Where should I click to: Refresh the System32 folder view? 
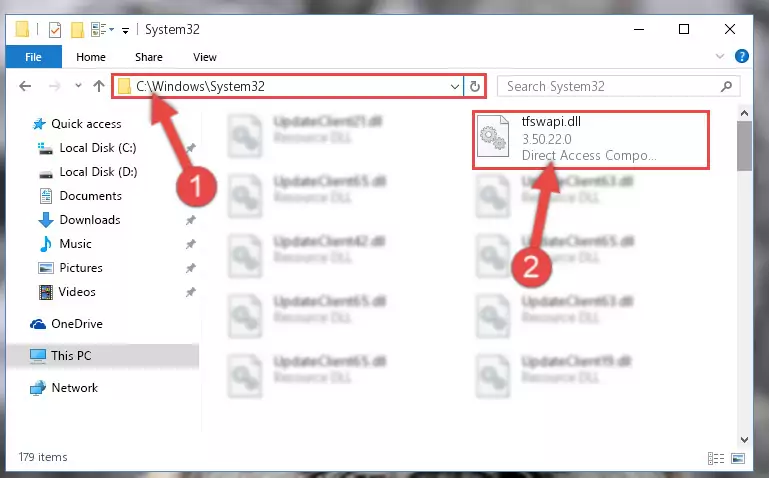pos(475,87)
